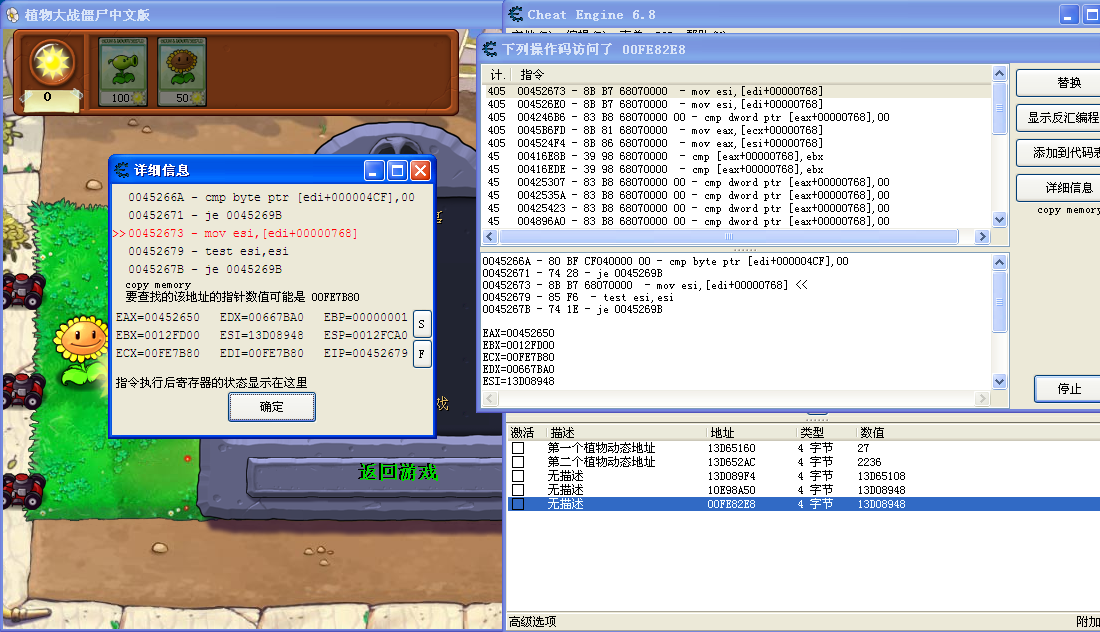Select opcode row 004246B6 cmp dword ptr
This screenshot has width=1100, height=632.
coord(737,117)
